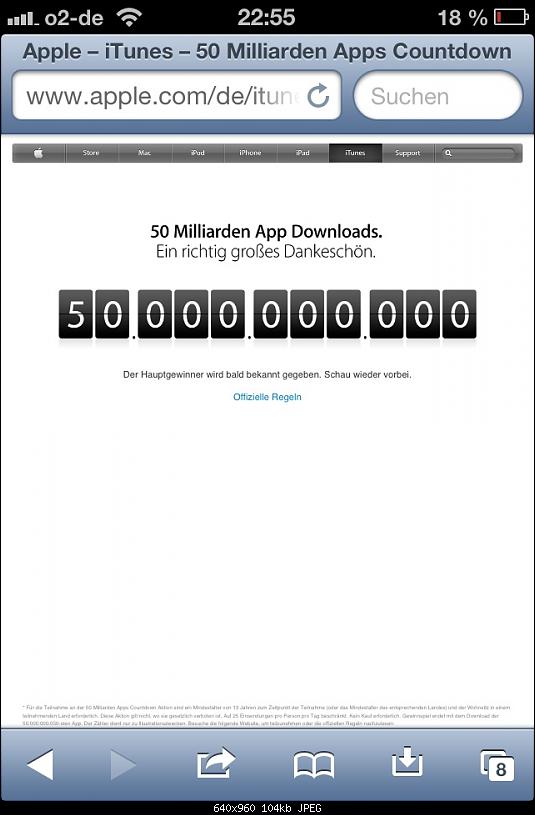Open the Support nav item
Screen dimensions: 535x815
tap(408, 153)
